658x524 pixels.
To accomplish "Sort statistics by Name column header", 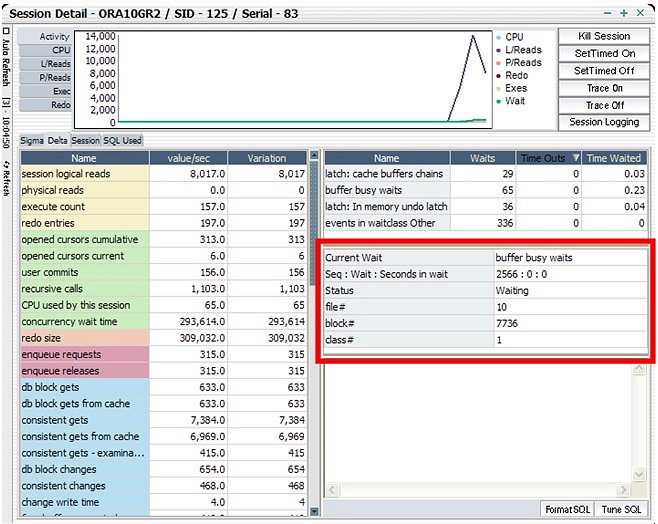I will (84, 158).
